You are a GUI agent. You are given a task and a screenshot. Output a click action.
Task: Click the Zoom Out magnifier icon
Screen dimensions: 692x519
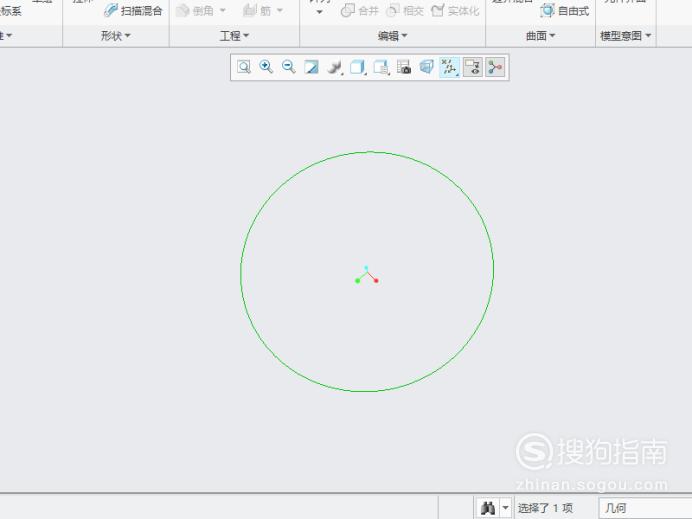tap(289, 67)
